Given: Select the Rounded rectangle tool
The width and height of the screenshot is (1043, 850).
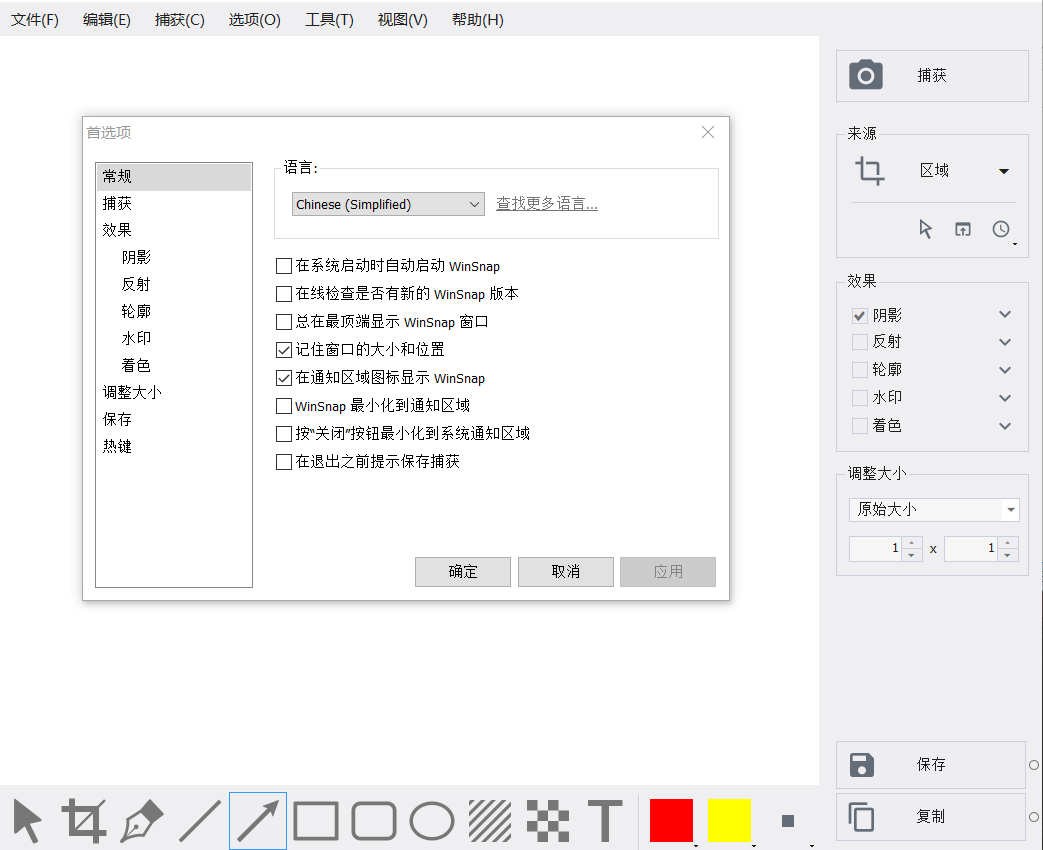Looking at the screenshot, I should pos(374,821).
